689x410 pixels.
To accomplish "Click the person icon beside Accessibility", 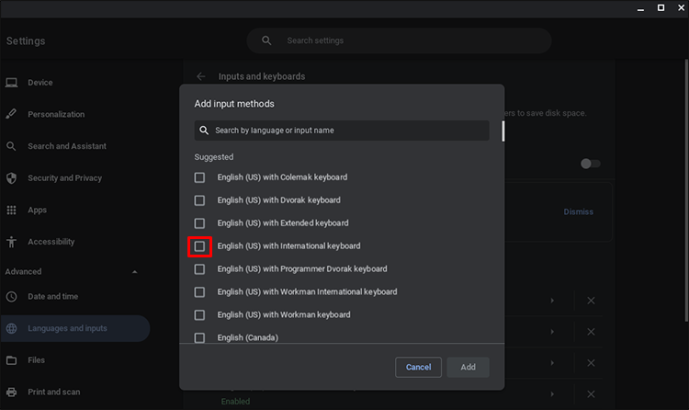I will click(x=11, y=242).
